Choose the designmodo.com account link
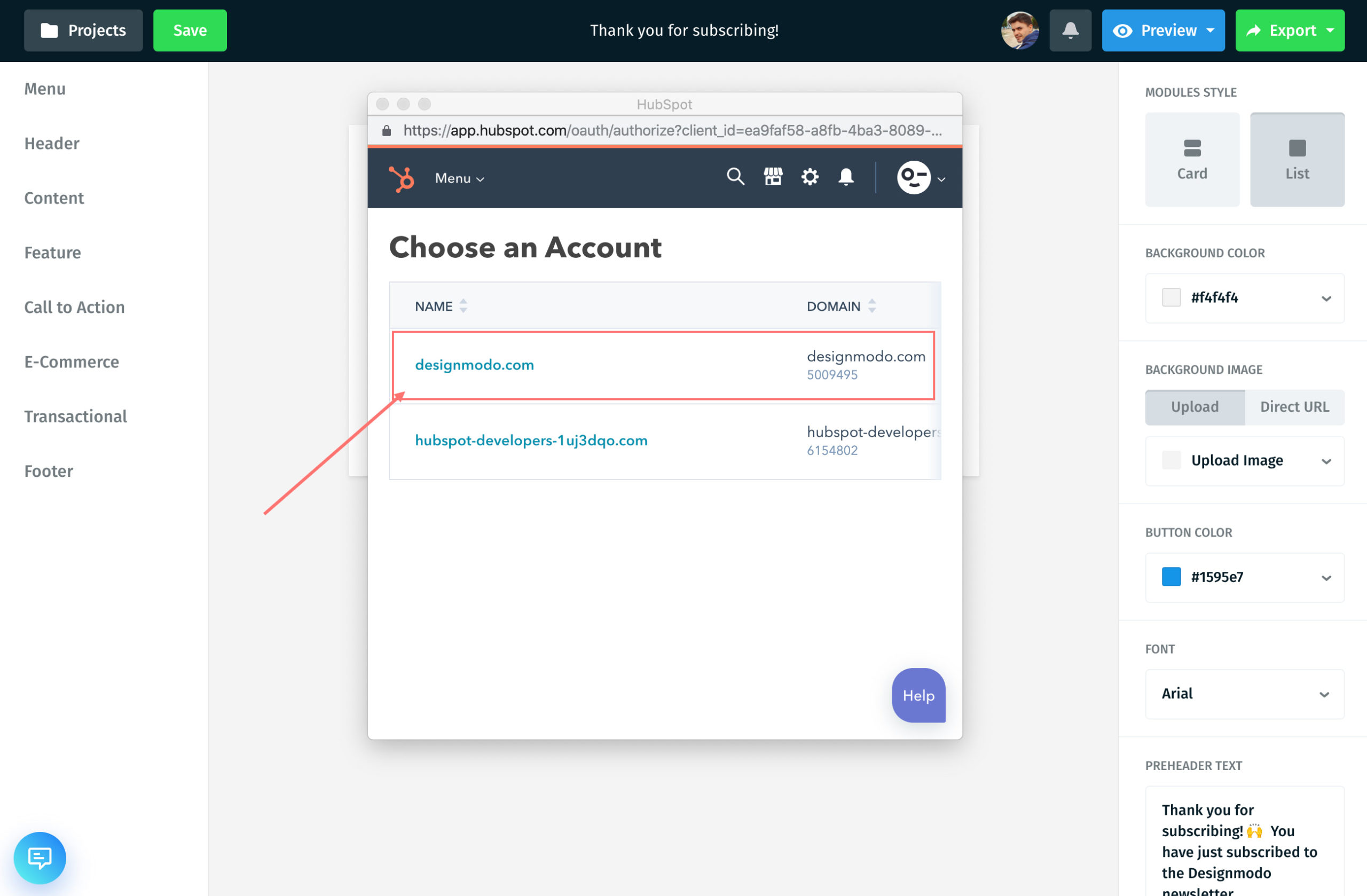 tap(474, 365)
